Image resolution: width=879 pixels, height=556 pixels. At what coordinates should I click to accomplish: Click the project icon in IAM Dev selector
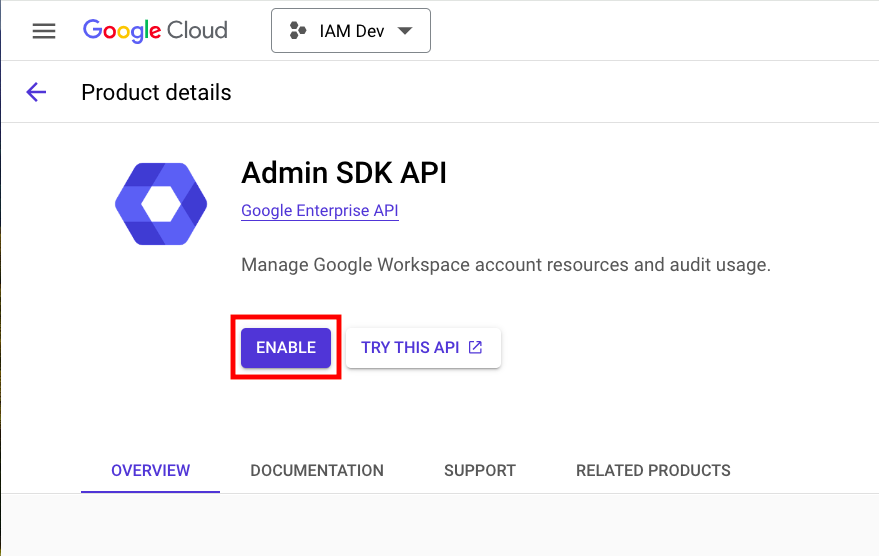click(x=298, y=31)
